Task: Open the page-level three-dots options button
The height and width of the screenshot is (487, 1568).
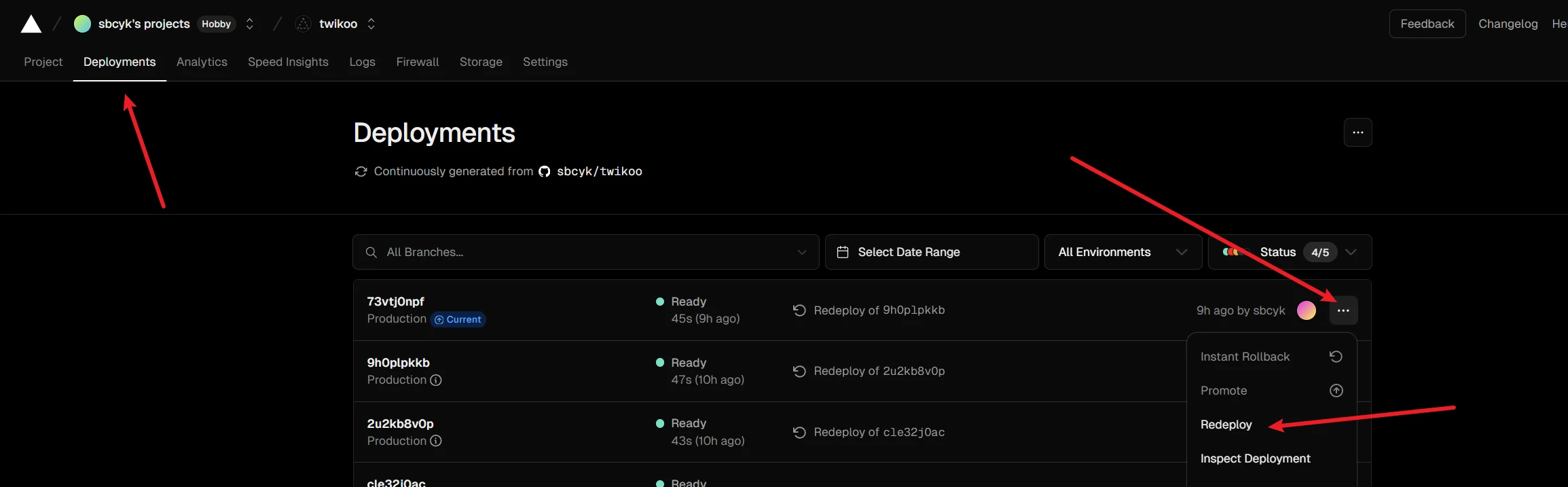Action: [x=1357, y=132]
